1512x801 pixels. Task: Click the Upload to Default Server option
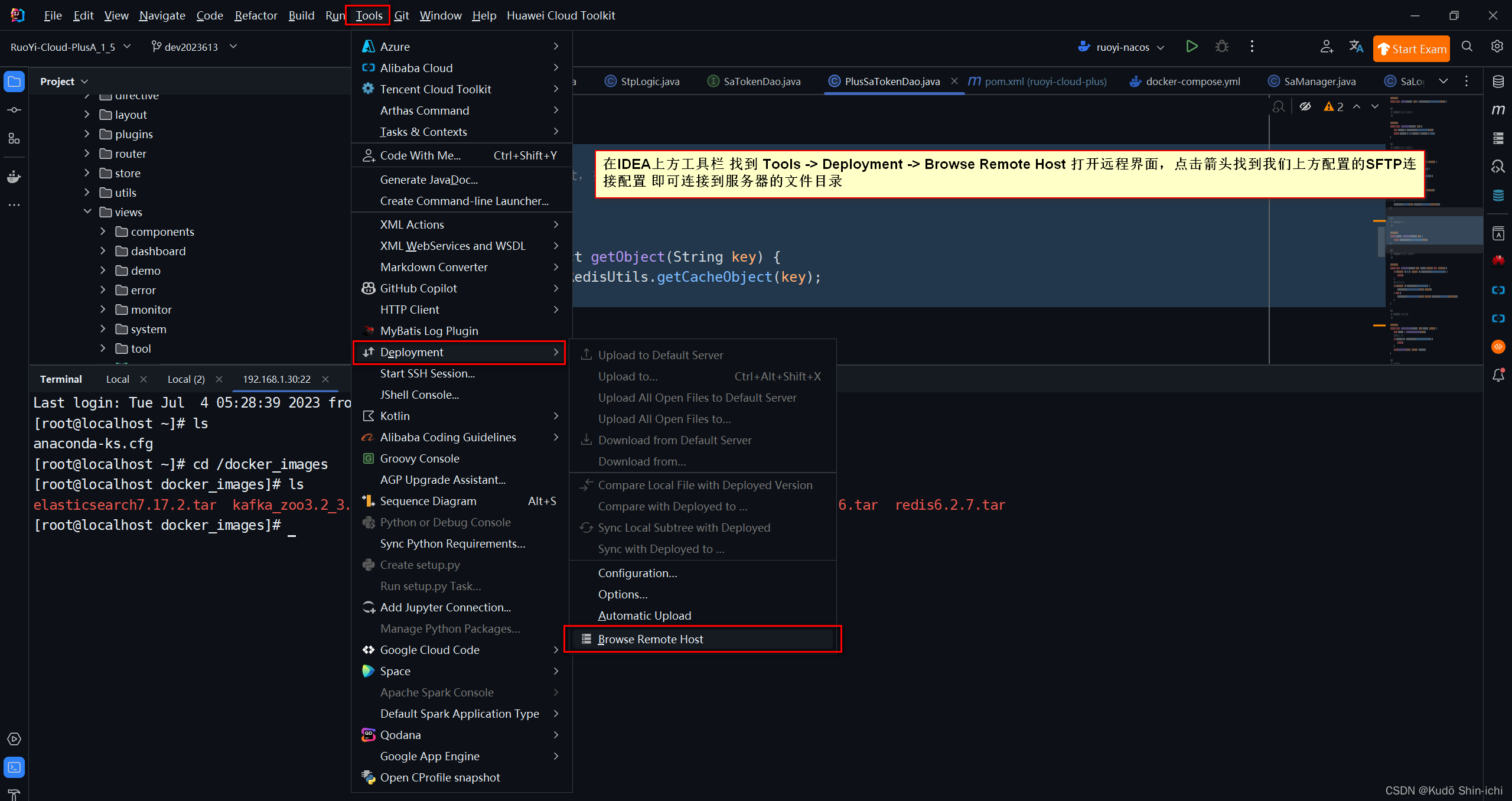pos(660,355)
